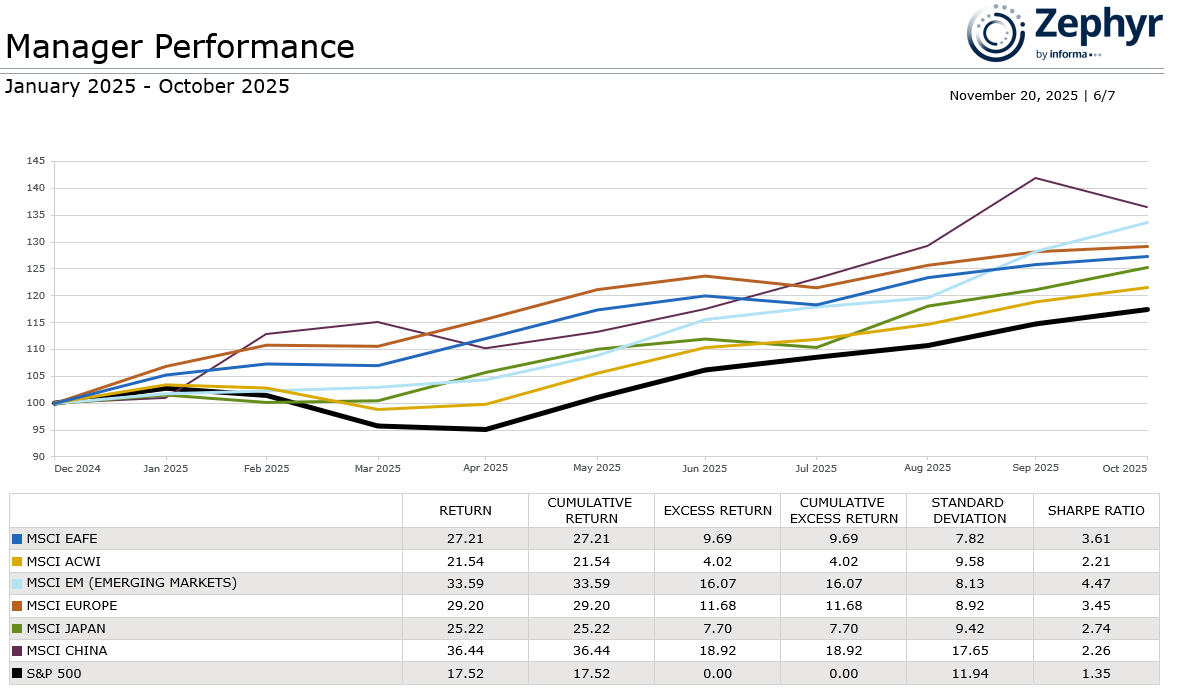Select the RETURN column header
1177x693 pixels.
point(465,511)
